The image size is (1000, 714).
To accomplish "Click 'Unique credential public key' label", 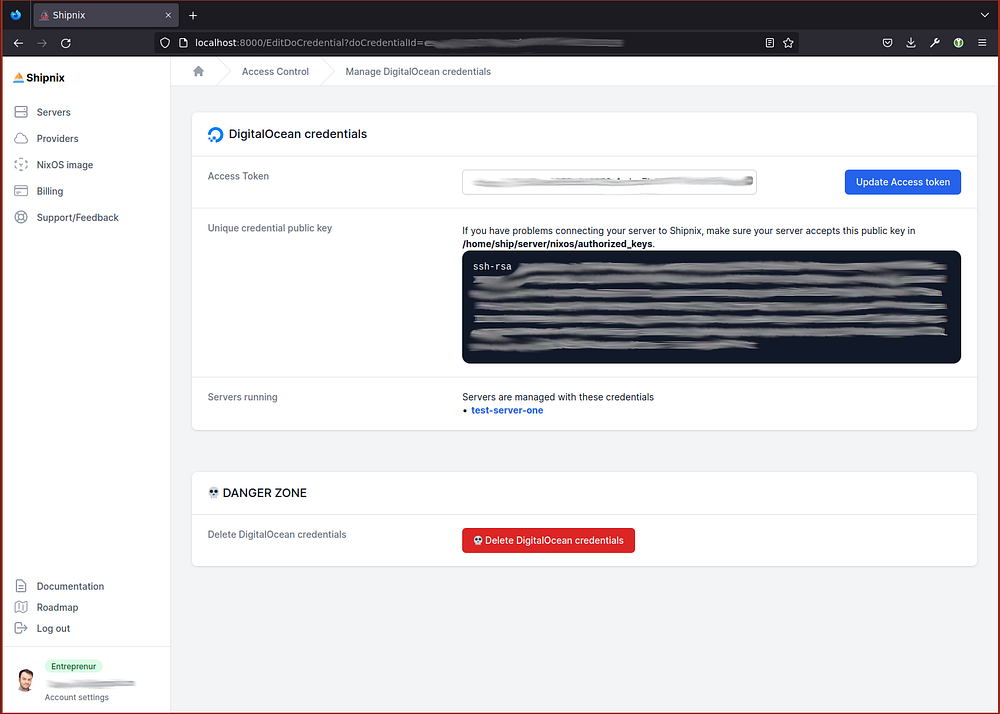I will click(x=270, y=228).
